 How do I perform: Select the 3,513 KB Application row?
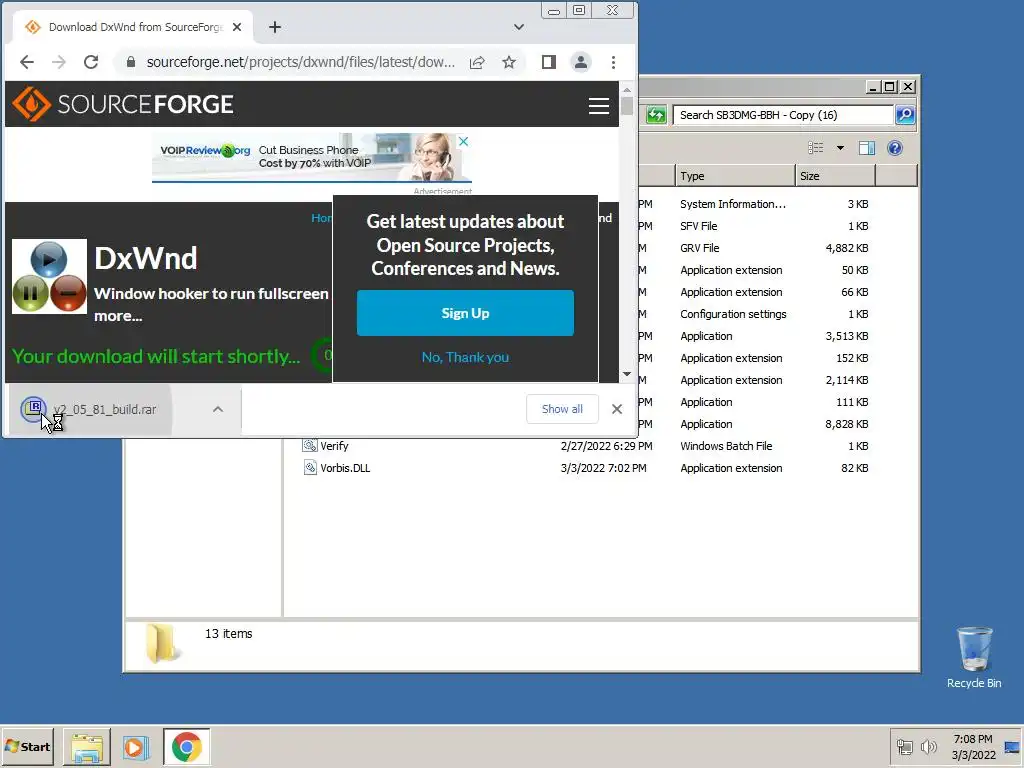774,336
